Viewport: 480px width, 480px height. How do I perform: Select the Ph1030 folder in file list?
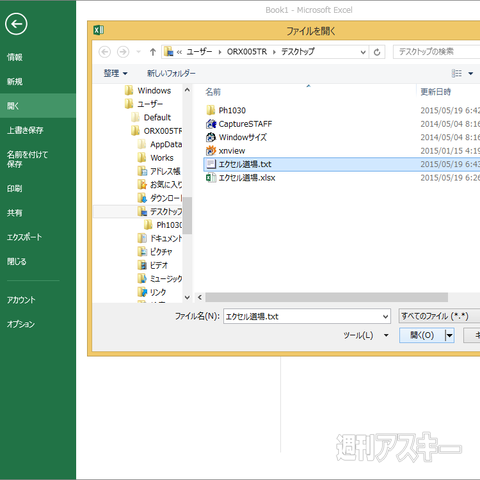click(226, 110)
